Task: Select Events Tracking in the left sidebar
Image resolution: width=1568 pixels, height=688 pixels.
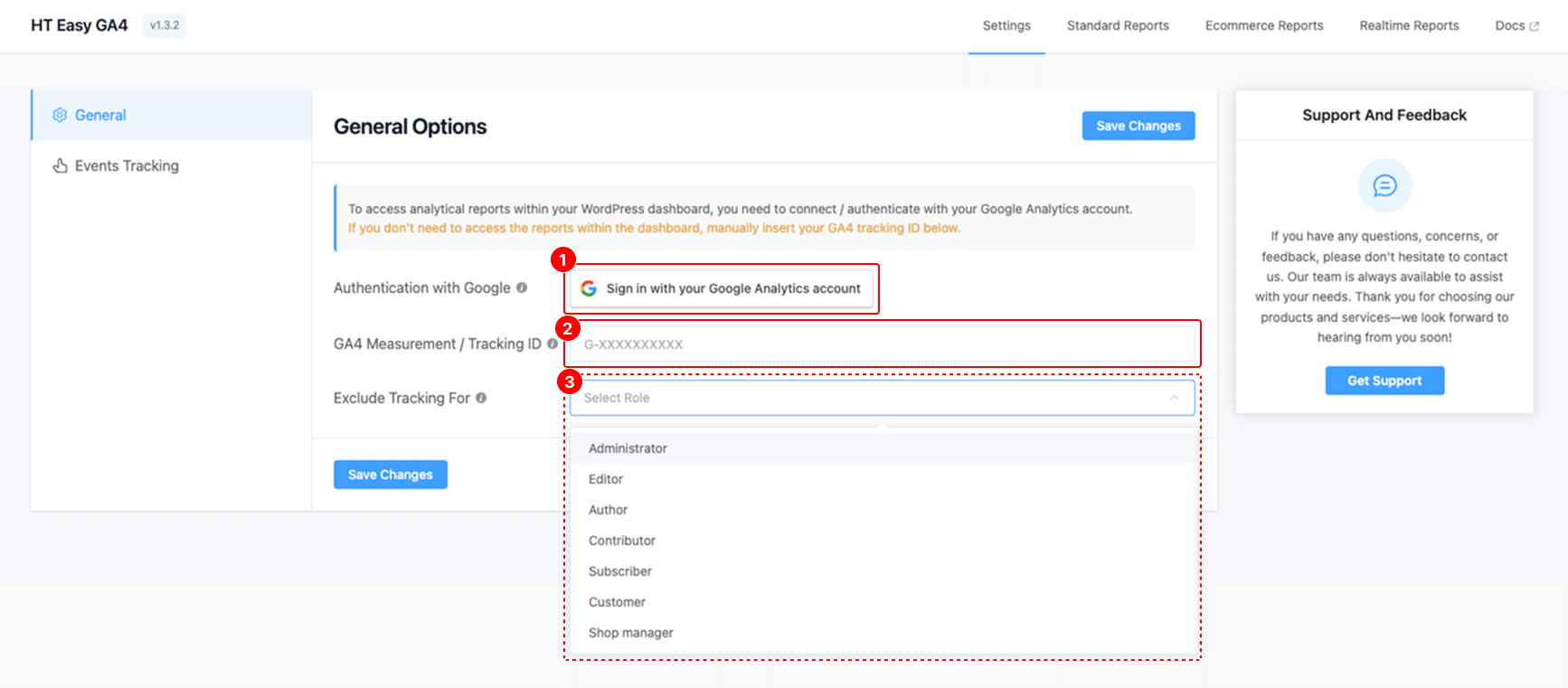Action: click(172, 165)
